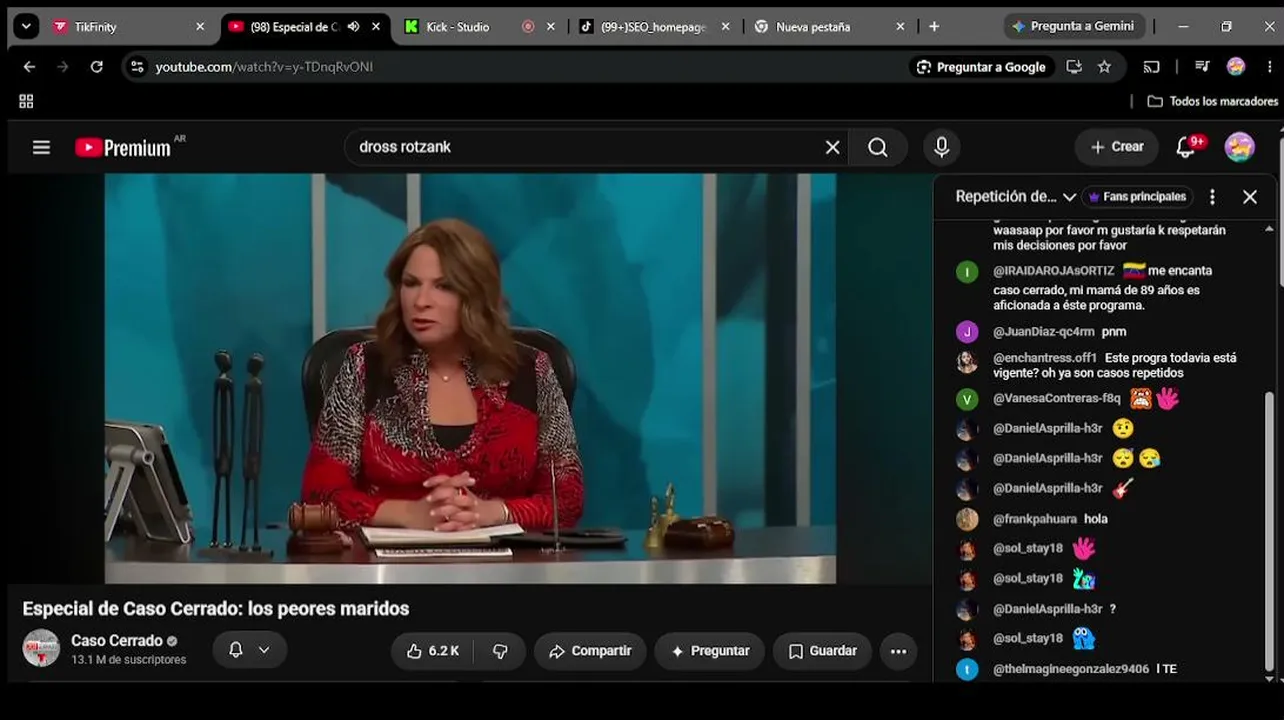Screen dimensions: 1284x720
Task: Click the install/screen icon beside Preguntar a Google
Action: (1074, 67)
